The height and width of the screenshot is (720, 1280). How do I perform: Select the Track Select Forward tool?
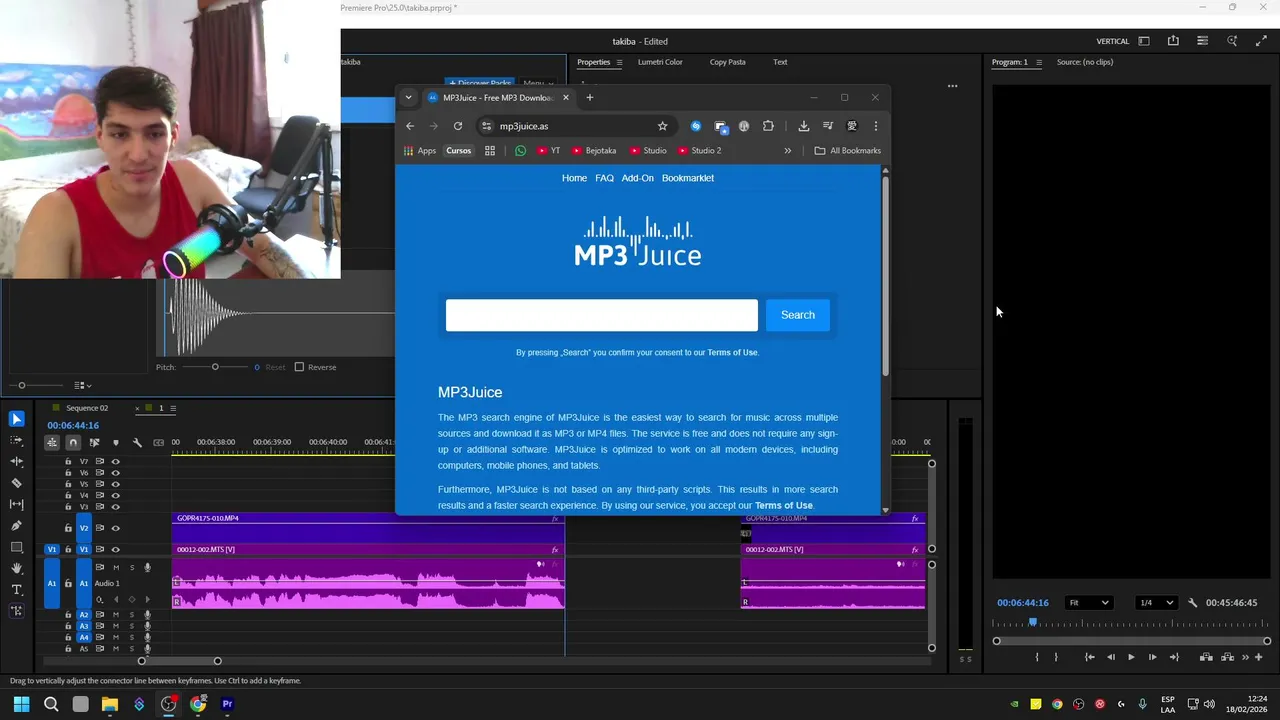tap(16, 440)
